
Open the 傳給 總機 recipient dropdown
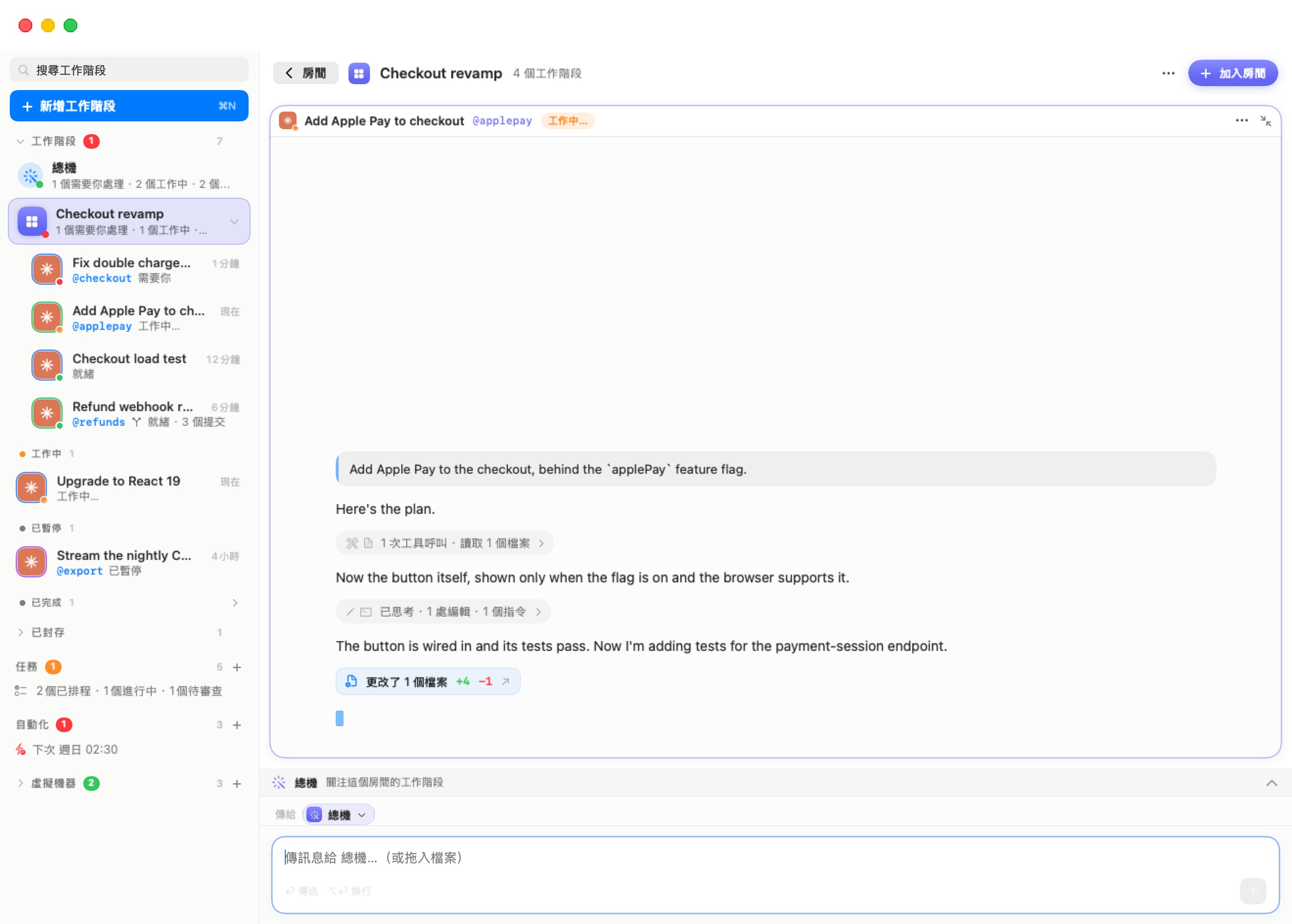[x=339, y=815]
